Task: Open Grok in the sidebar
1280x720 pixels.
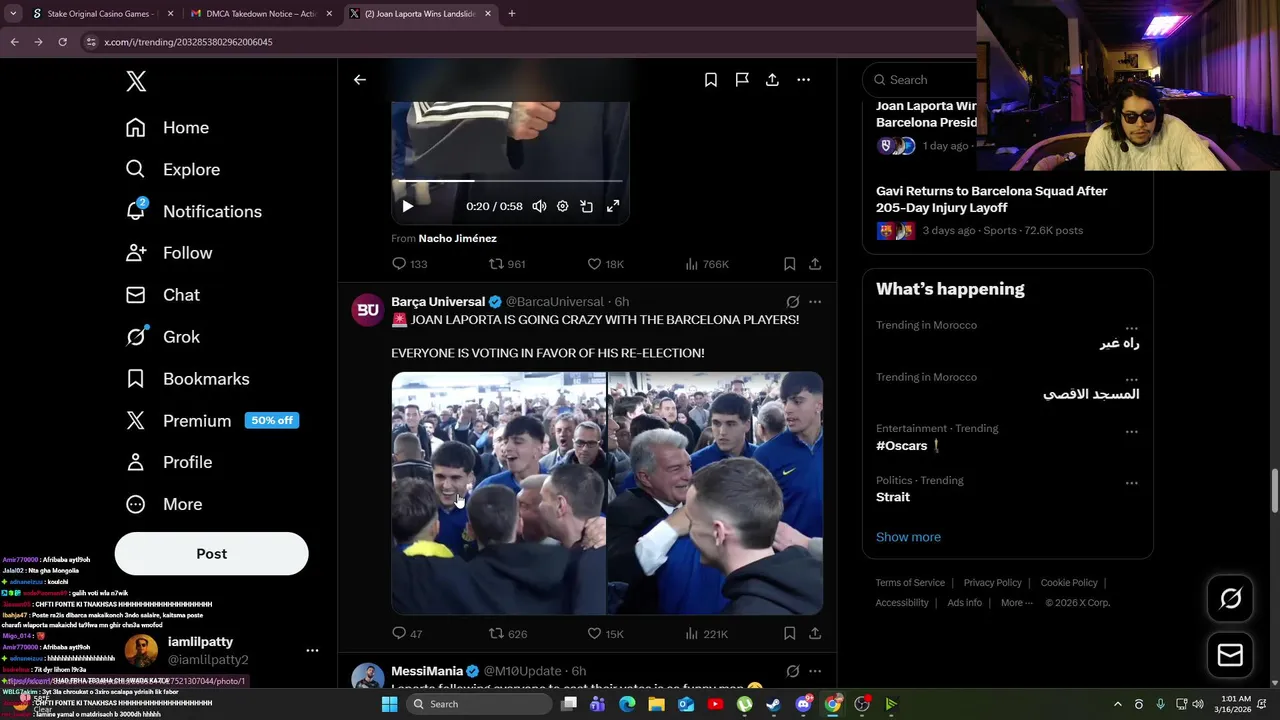Action: pos(163,337)
